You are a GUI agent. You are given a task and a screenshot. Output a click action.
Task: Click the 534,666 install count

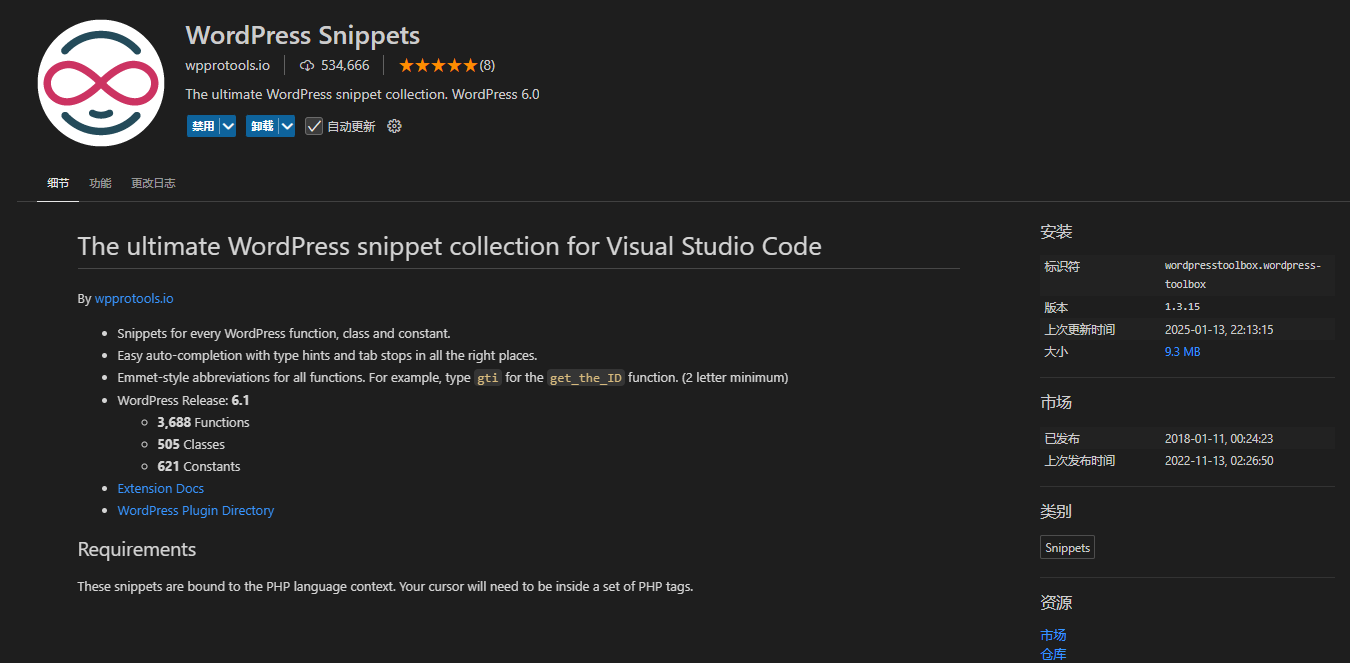click(x=345, y=65)
